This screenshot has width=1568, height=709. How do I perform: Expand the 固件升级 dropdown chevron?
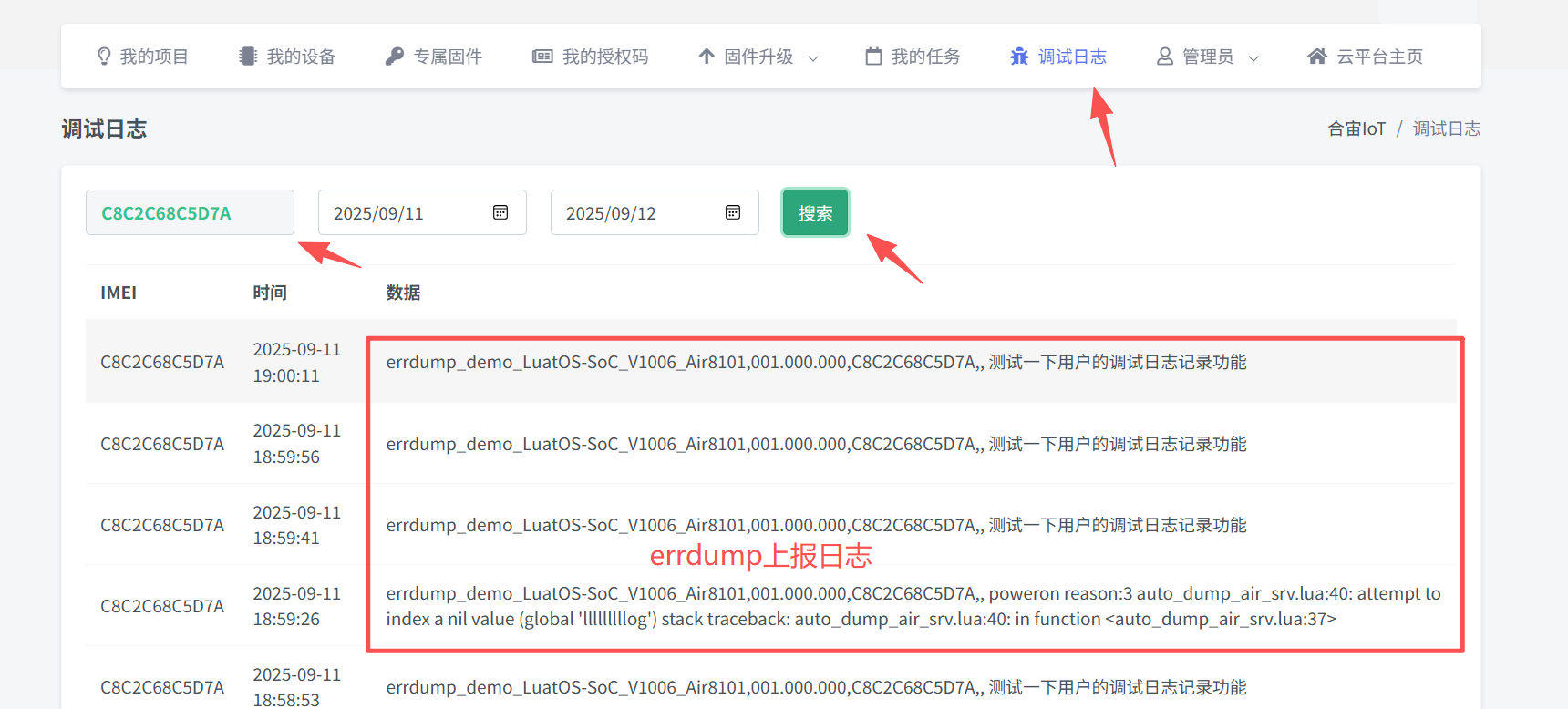813,57
